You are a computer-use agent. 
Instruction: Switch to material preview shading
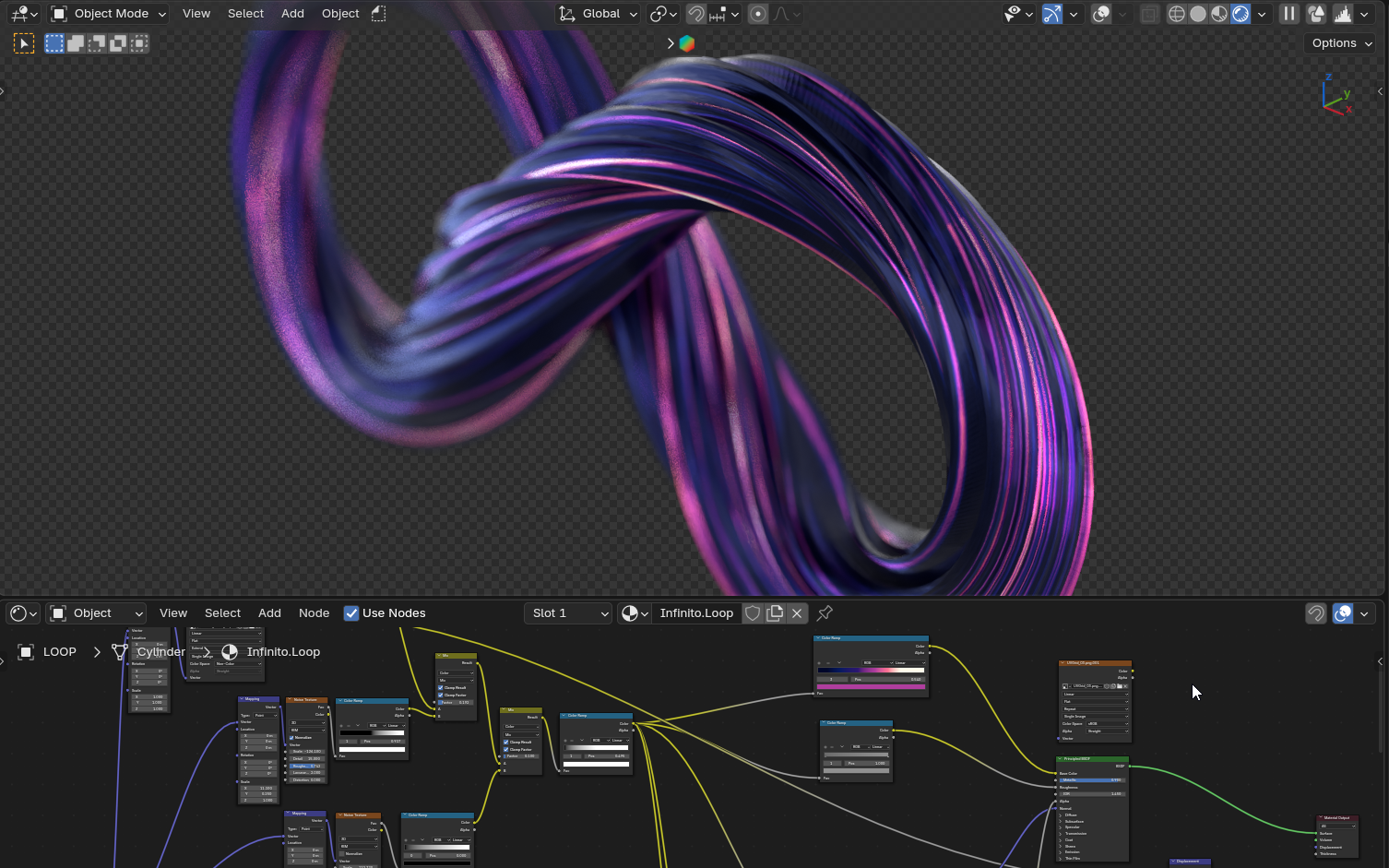1219,14
